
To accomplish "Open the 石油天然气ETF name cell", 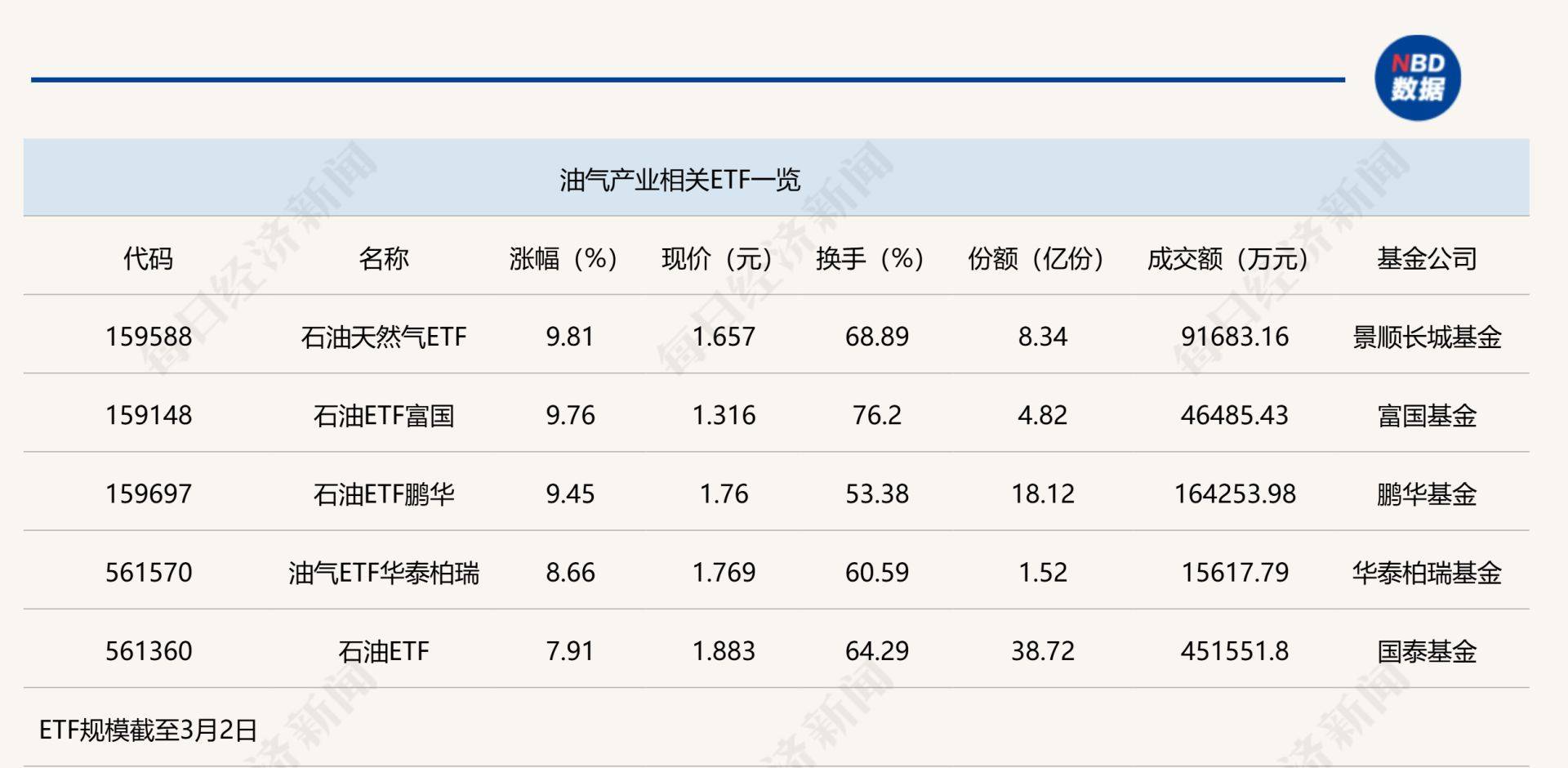I will click(383, 337).
